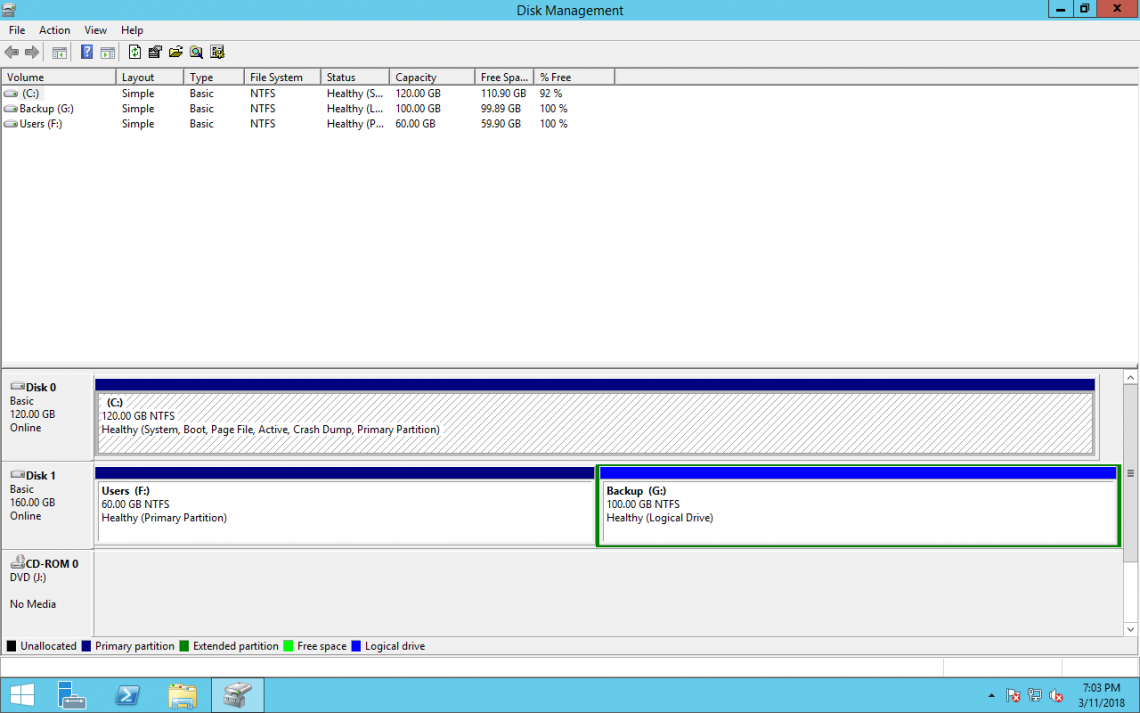Open the Action menu

coord(54,30)
